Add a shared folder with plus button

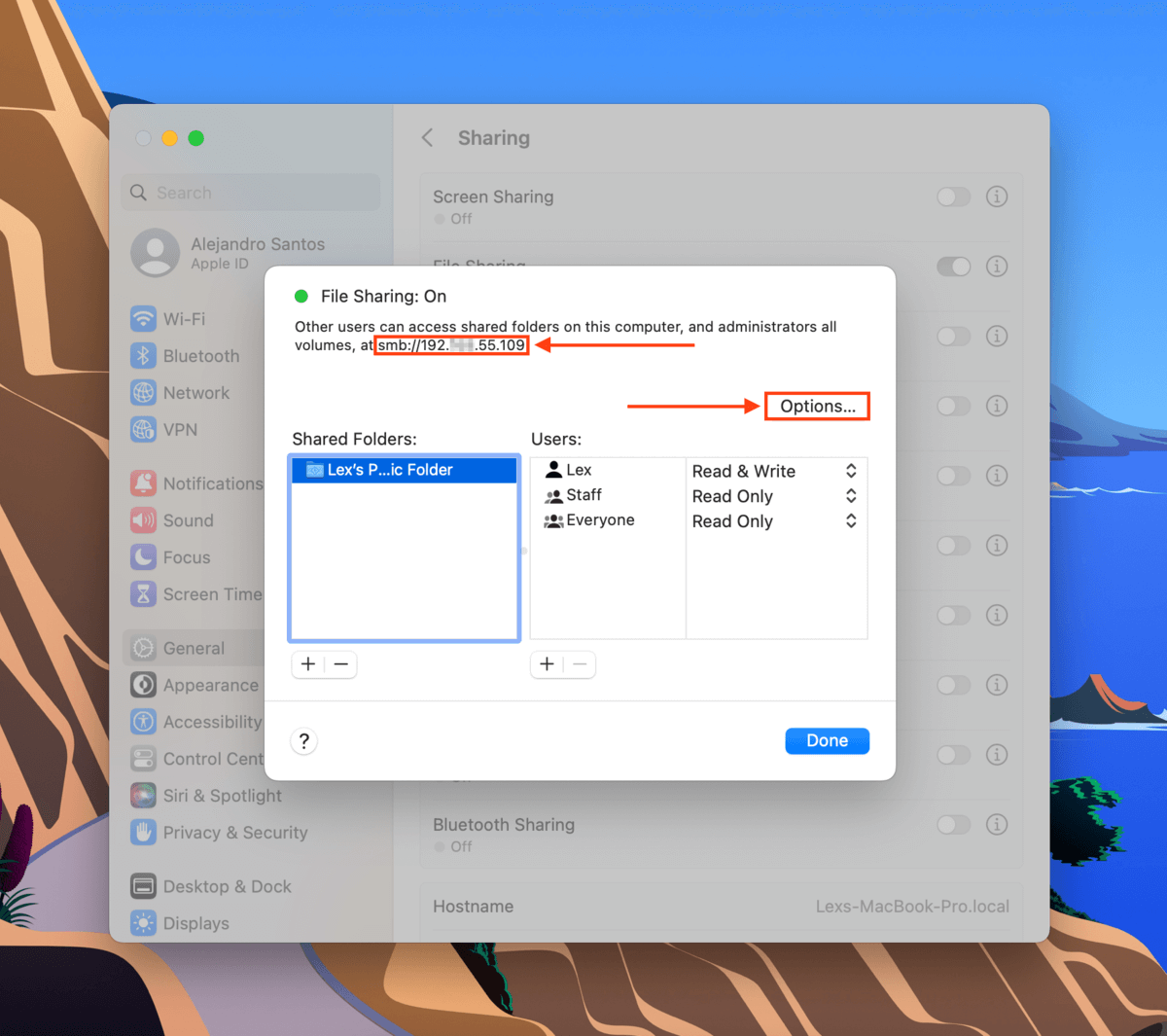308,664
